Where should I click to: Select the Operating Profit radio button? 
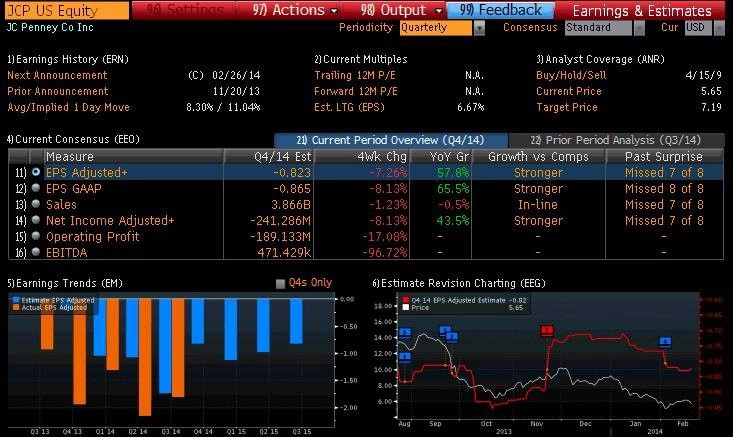pyautogui.click(x=36, y=236)
